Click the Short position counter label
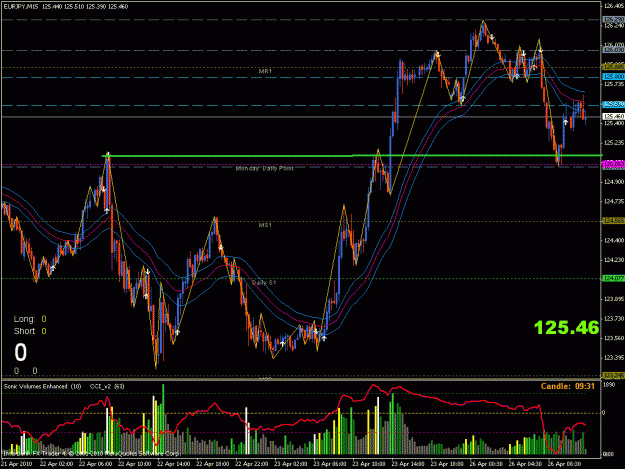Image resolution: width=625 pixels, height=469 pixels. pyautogui.click(x=24, y=331)
